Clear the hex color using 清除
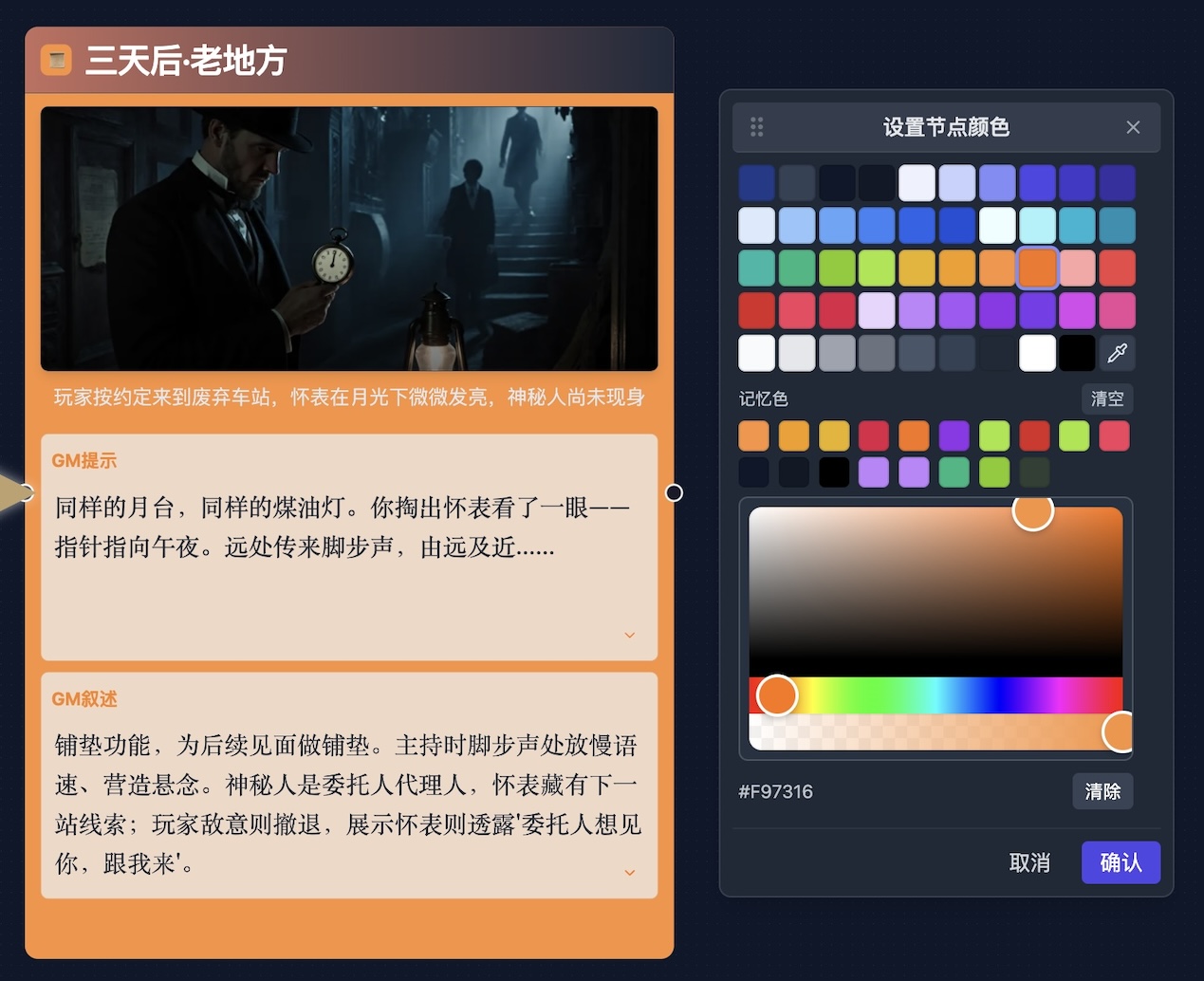The height and width of the screenshot is (981, 1204). (1102, 791)
